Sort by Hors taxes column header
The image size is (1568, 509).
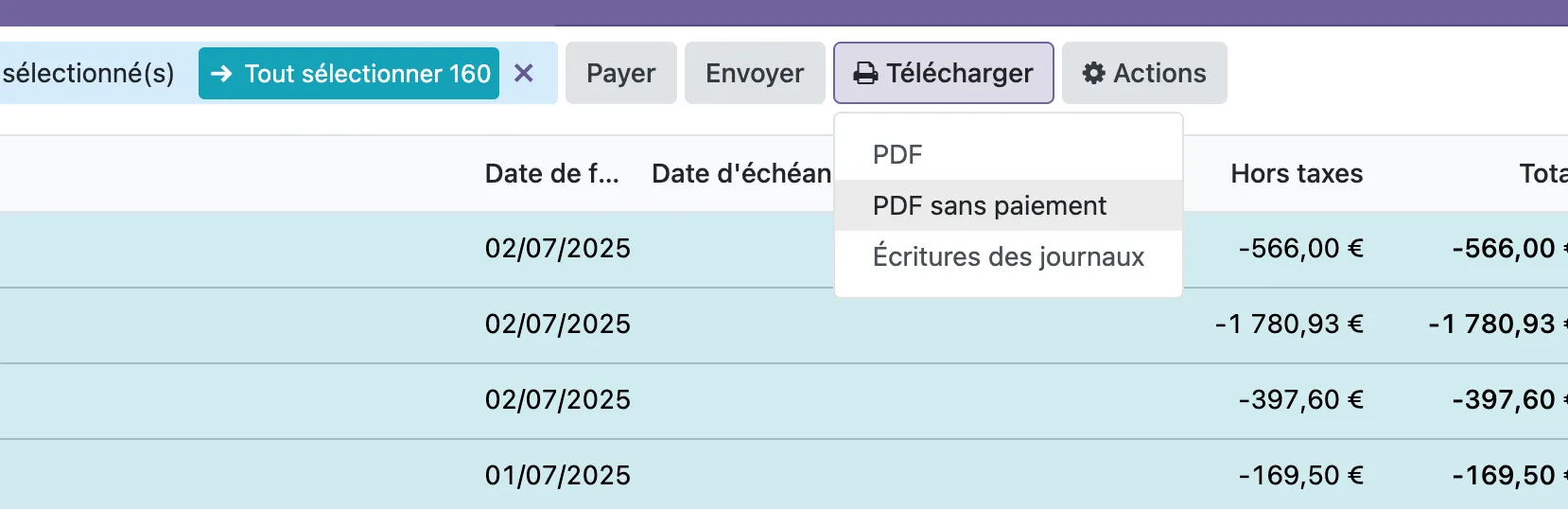coord(1297,173)
